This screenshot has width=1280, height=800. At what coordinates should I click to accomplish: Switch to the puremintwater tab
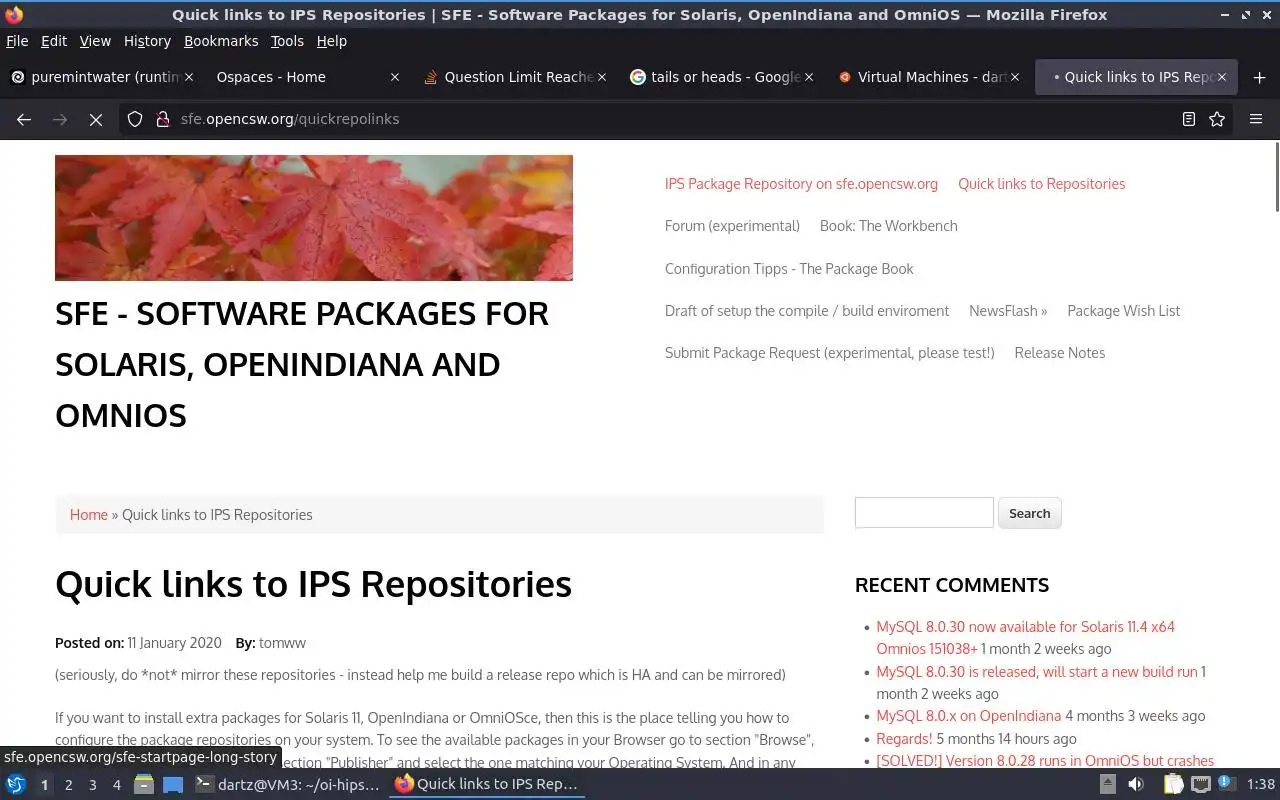click(100, 77)
